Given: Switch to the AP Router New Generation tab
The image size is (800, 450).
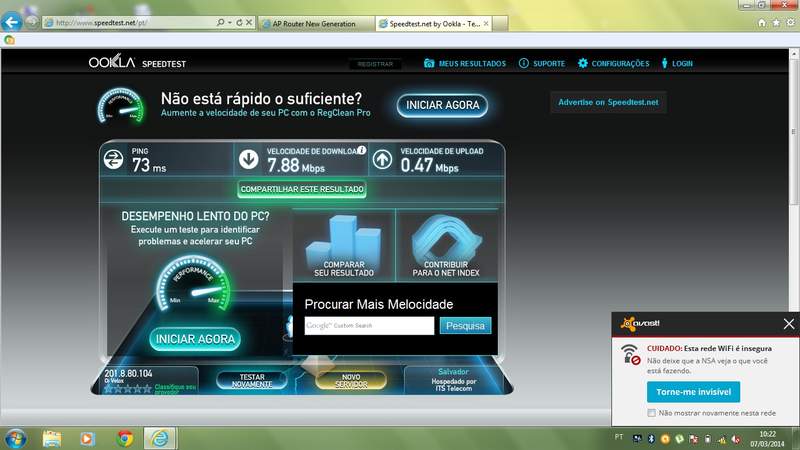Looking at the screenshot, I should coord(316,23).
